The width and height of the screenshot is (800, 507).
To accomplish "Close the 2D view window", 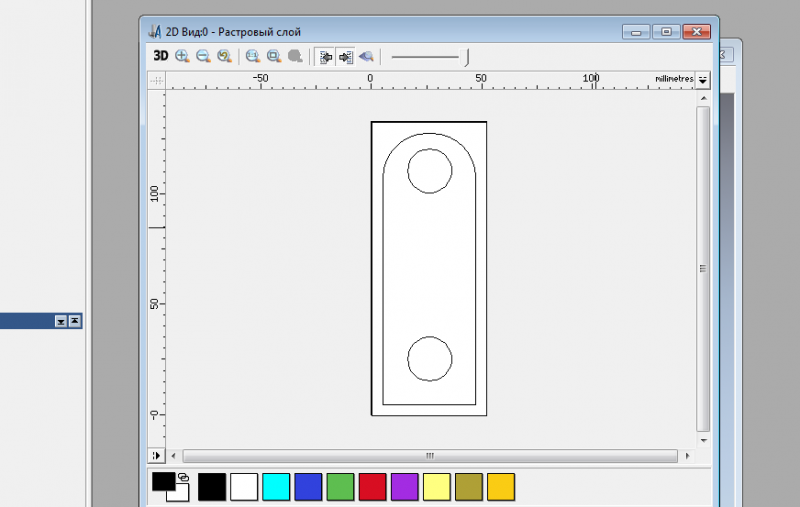I will (x=697, y=32).
